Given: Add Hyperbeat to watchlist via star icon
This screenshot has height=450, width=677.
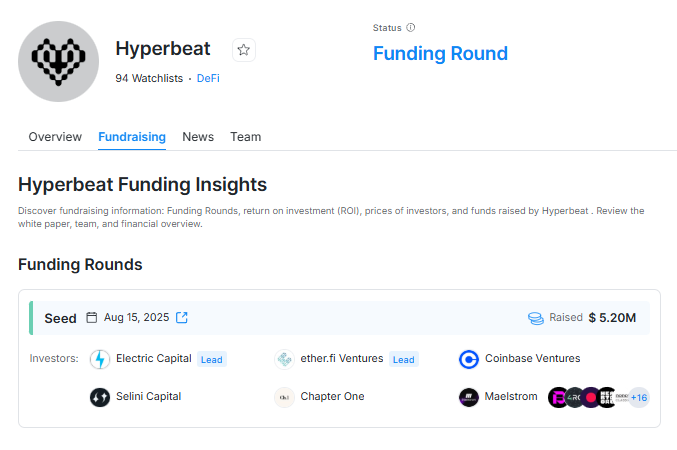Looking at the screenshot, I should point(244,50).
